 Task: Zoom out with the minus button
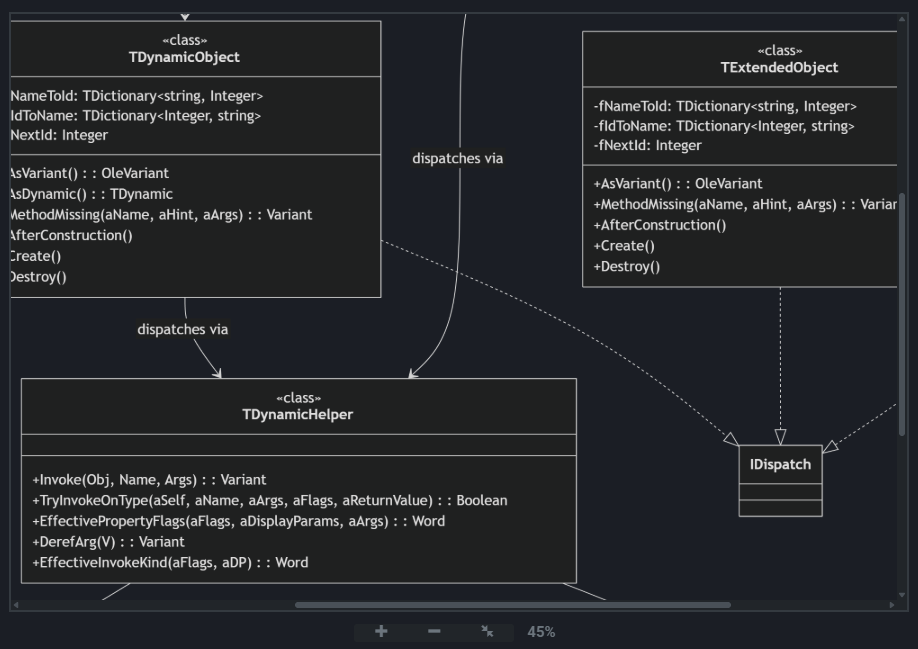pos(434,631)
